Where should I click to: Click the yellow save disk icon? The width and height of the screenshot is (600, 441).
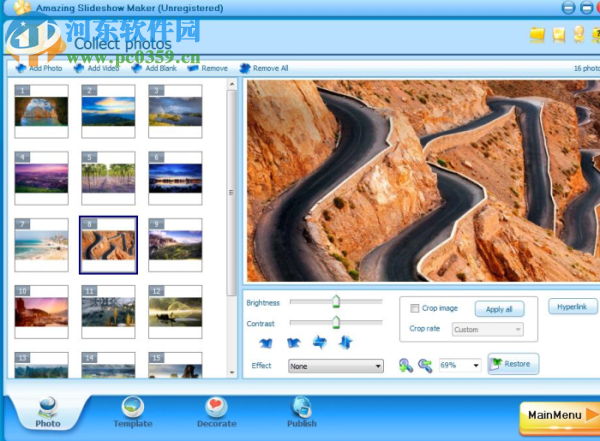(559, 35)
